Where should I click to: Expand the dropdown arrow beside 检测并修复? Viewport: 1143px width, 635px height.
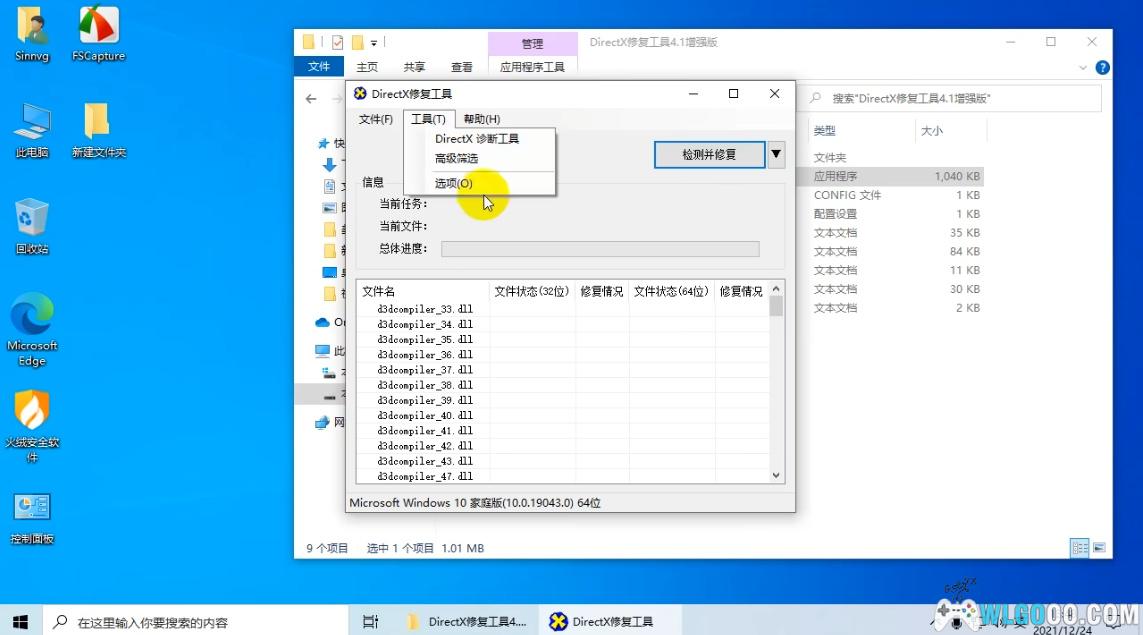coord(776,155)
